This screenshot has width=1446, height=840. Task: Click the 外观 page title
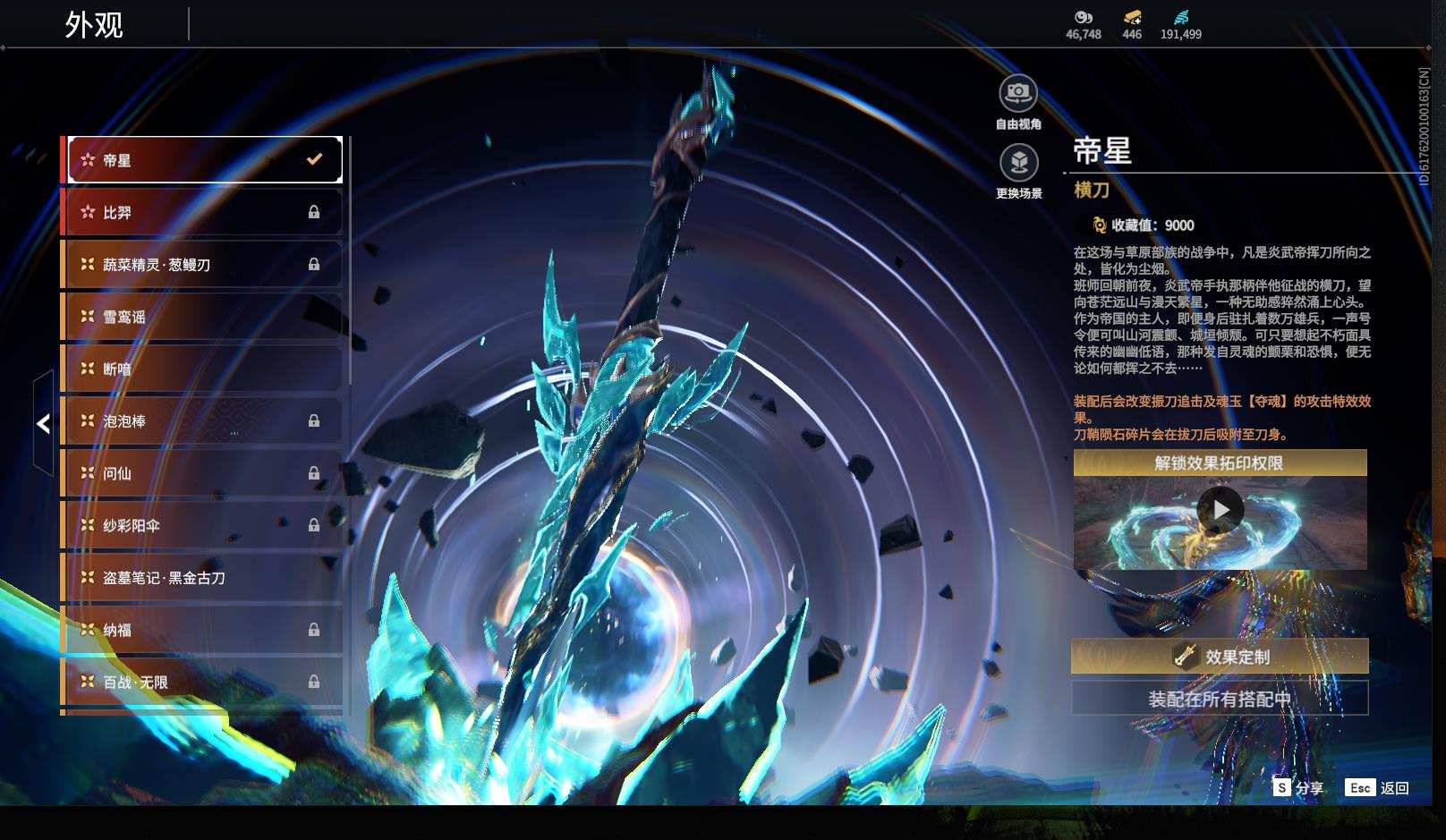tap(93, 25)
